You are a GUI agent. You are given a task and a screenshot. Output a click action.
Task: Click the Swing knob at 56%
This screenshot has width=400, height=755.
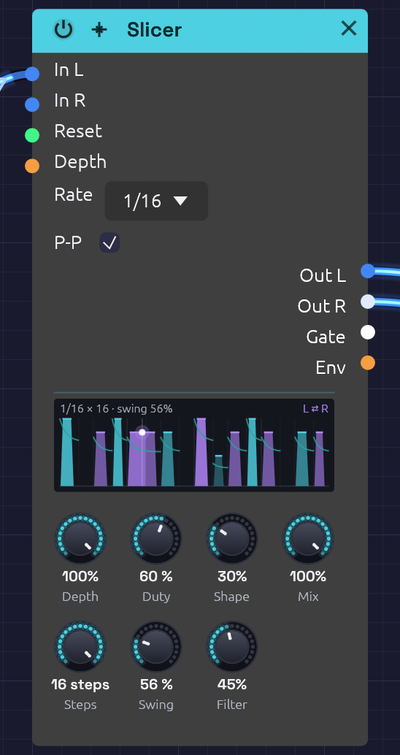[x=156, y=646]
